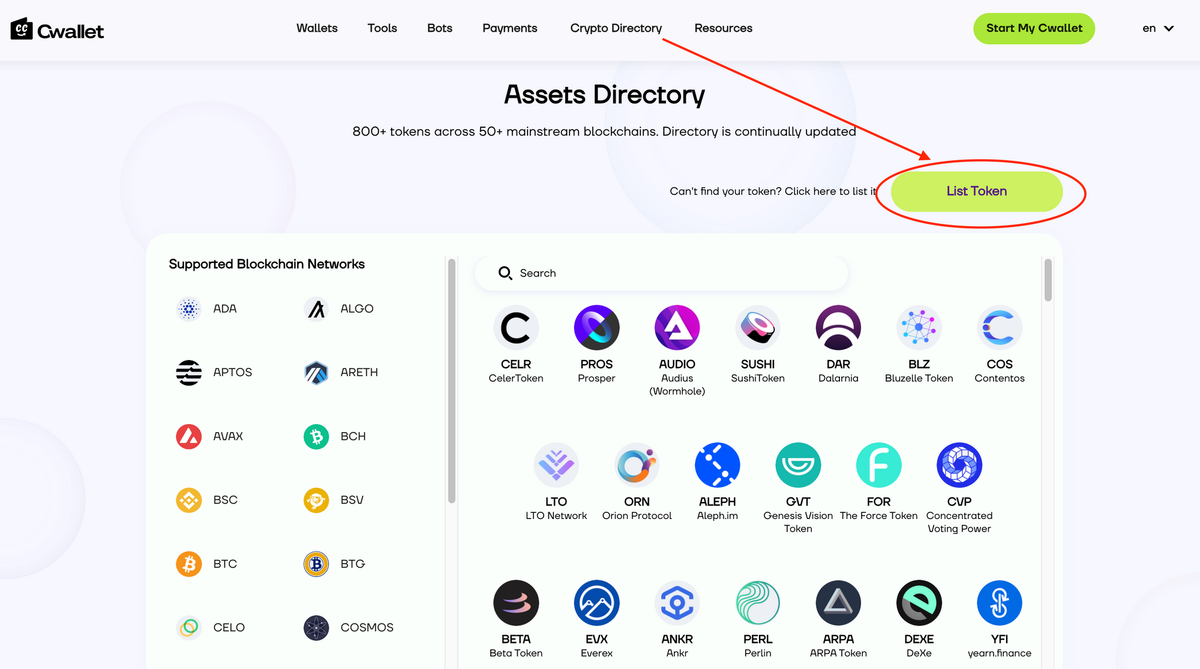
Task: Focus the token Search field
Action: point(661,273)
